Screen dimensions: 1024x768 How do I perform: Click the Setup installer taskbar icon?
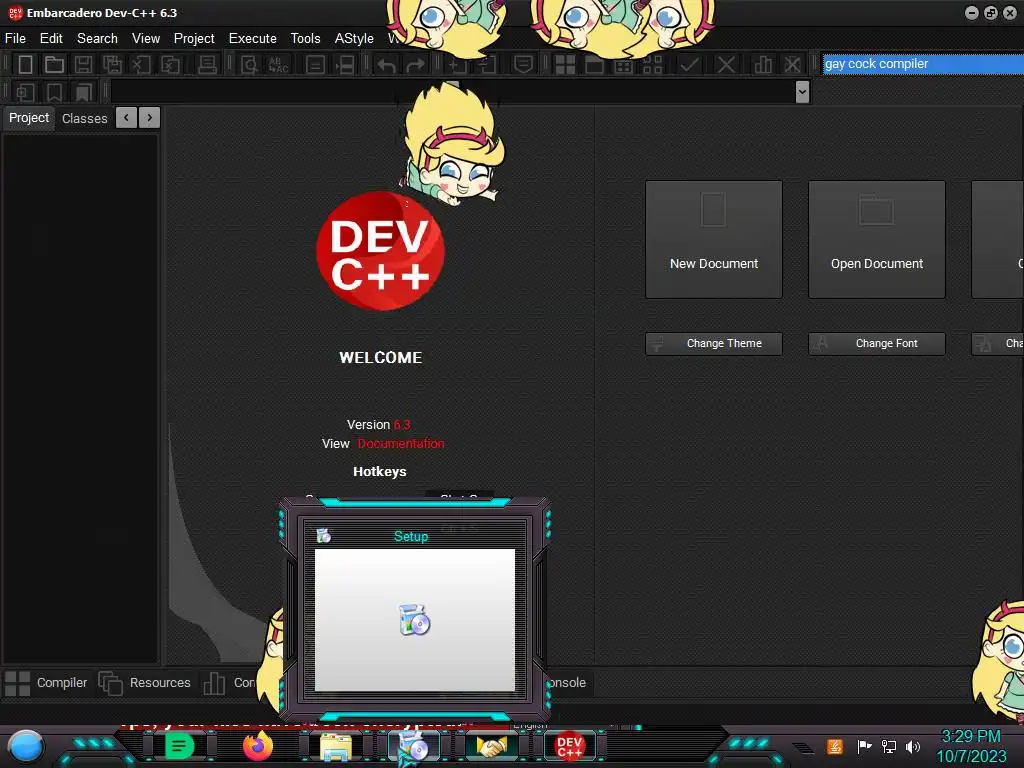point(413,747)
